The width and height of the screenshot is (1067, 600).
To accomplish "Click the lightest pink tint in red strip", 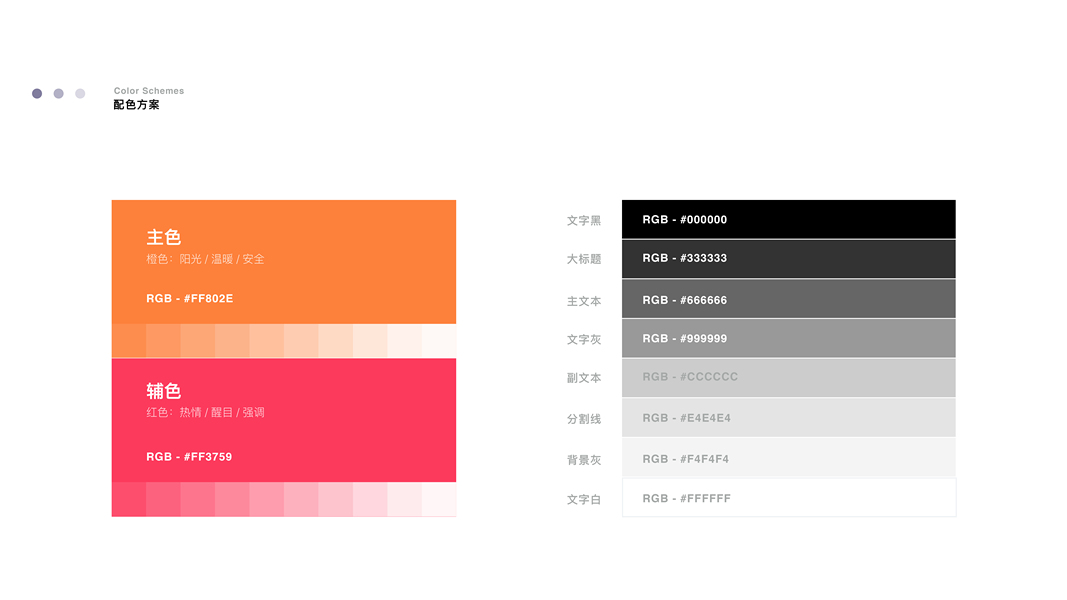I will (439, 499).
